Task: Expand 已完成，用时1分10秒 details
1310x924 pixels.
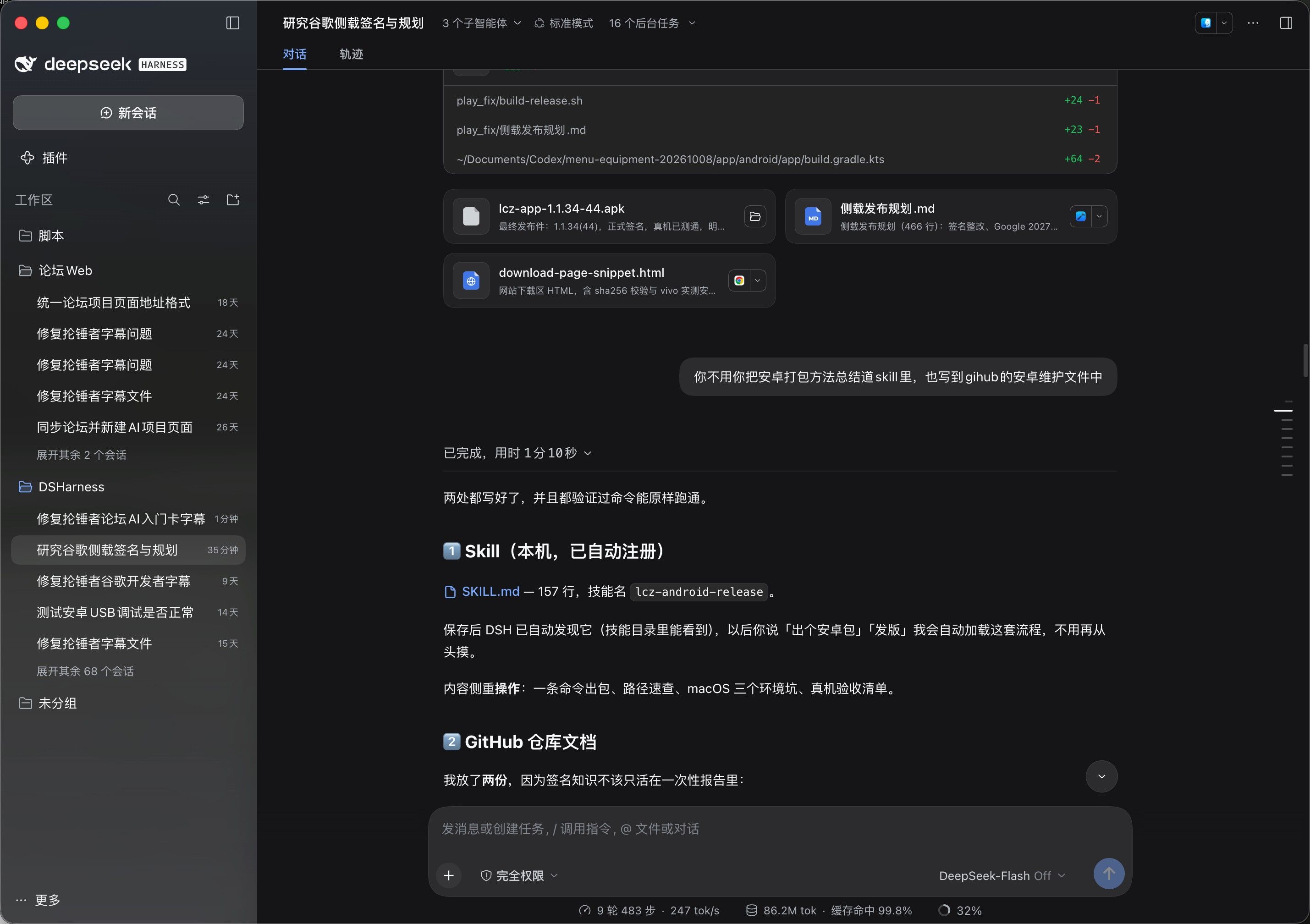Action: 517,453
